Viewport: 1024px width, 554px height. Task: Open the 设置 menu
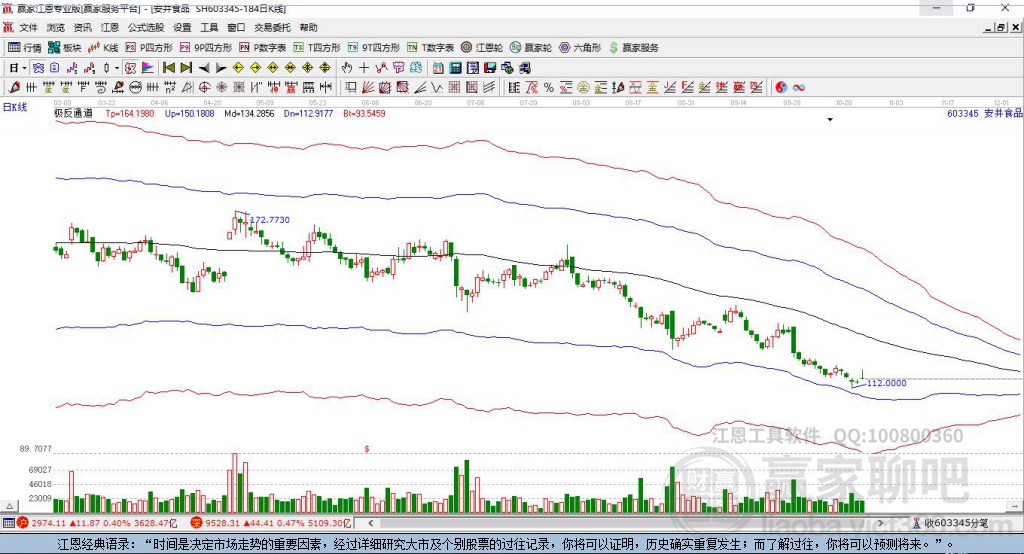coord(182,27)
